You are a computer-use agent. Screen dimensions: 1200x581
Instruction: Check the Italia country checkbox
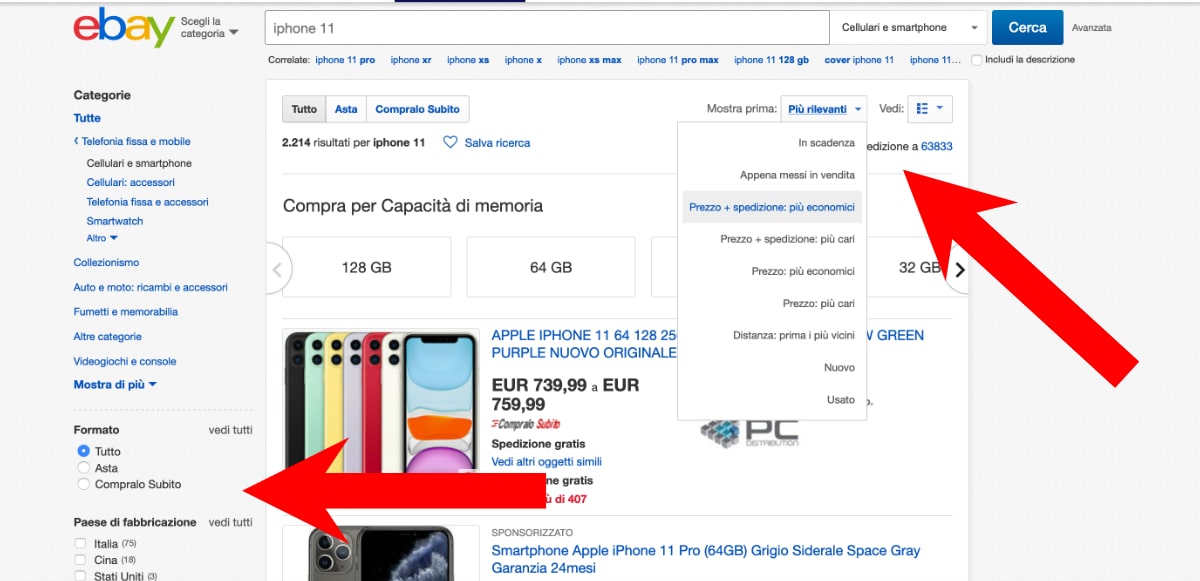[80, 544]
